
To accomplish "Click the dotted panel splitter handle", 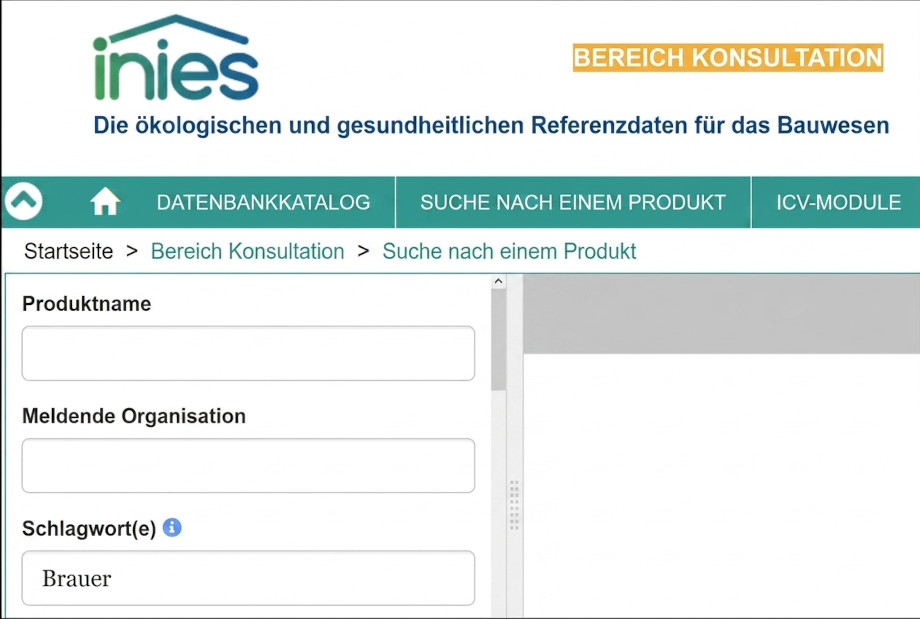I will pyautogui.click(x=514, y=504).
